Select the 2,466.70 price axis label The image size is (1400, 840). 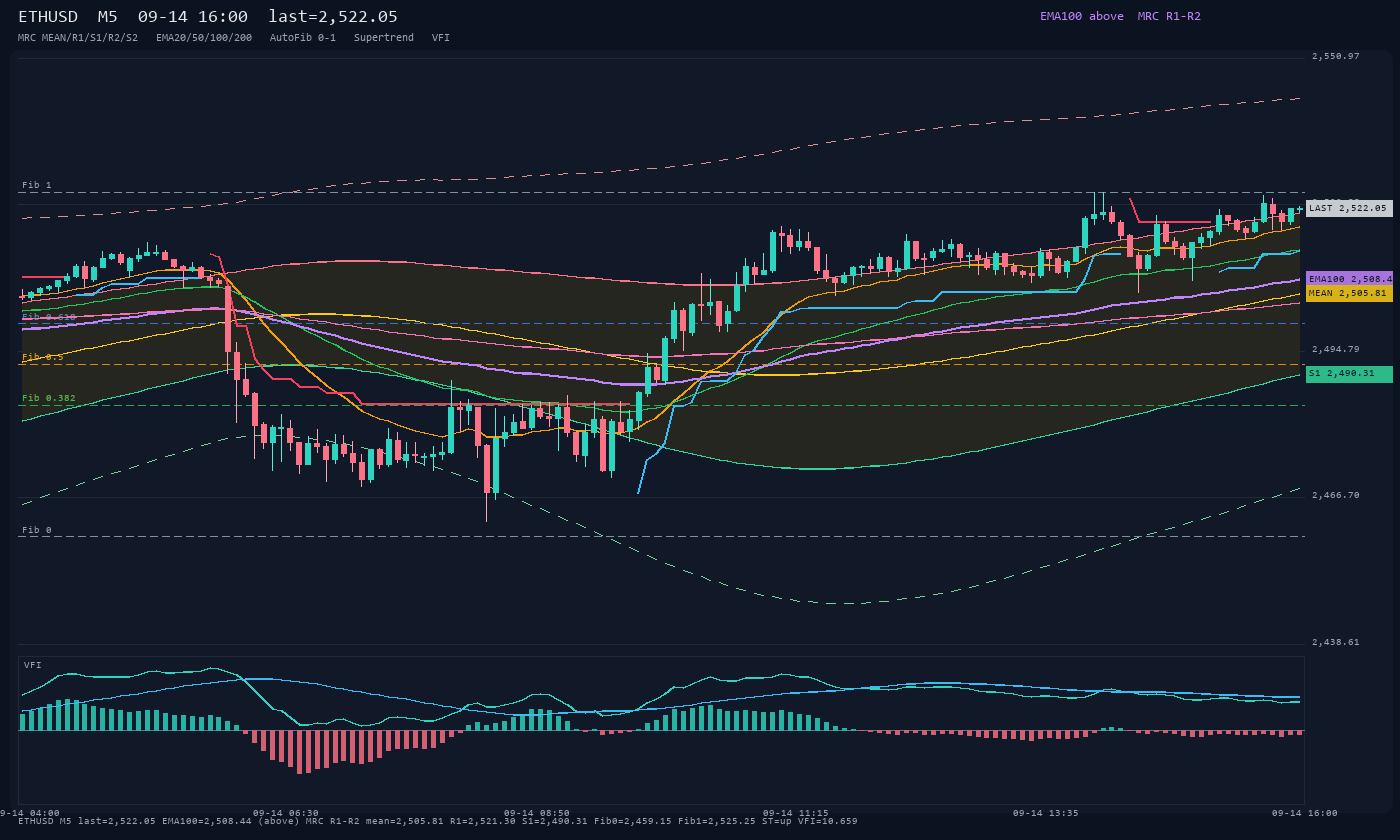pyautogui.click(x=1336, y=496)
